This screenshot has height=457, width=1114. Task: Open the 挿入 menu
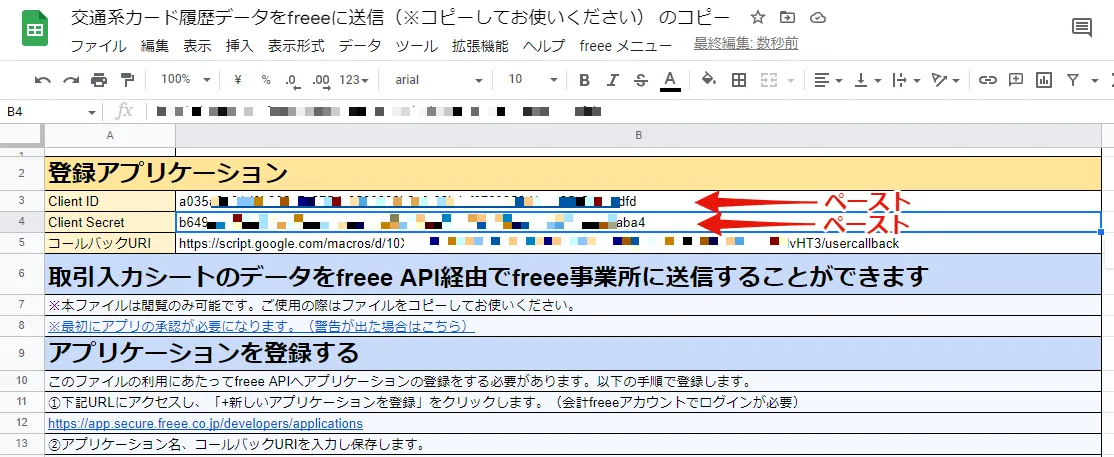tap(239, 46)
